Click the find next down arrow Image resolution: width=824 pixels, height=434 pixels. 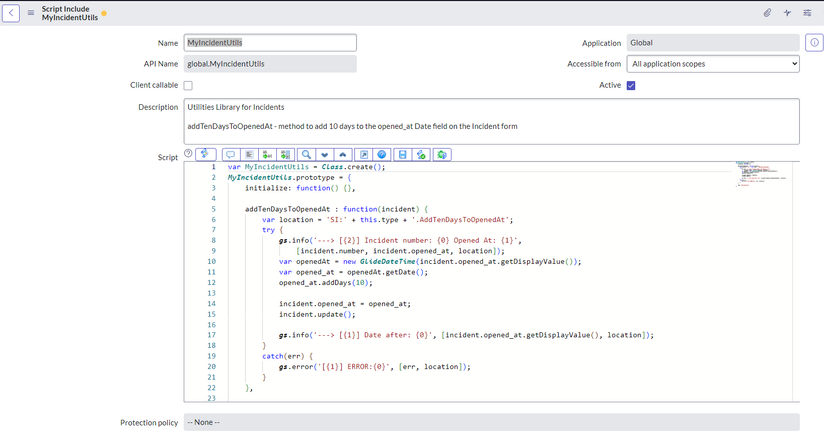click(325, 154)
